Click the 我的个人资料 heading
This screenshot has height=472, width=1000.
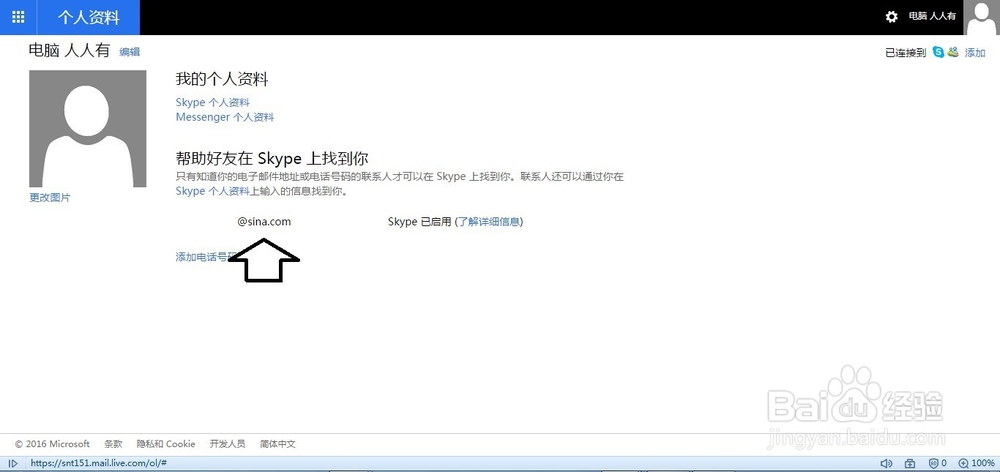222,79
